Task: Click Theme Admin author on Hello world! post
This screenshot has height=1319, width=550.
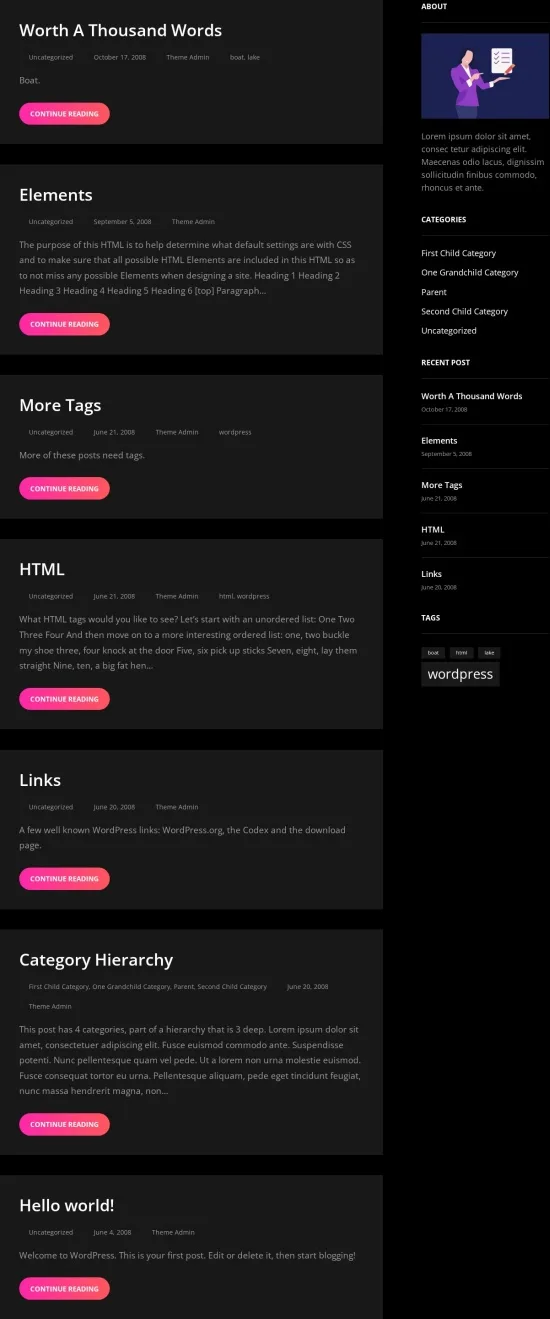Action: pyautogui.click(x=173, y=1232)
